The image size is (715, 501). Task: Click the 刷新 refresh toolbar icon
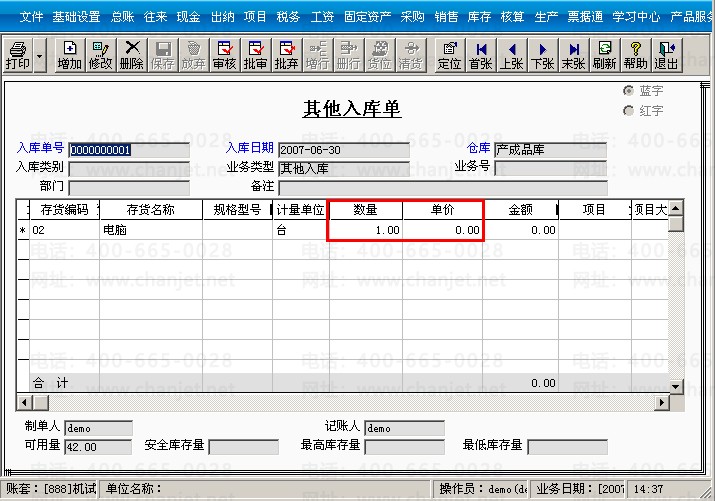tap(605, 56)
